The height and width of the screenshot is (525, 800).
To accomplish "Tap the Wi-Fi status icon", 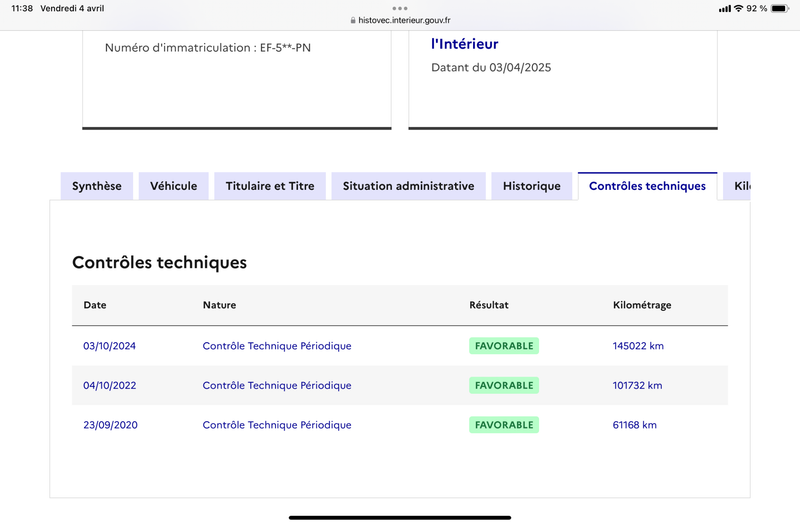I will [738, 8].
